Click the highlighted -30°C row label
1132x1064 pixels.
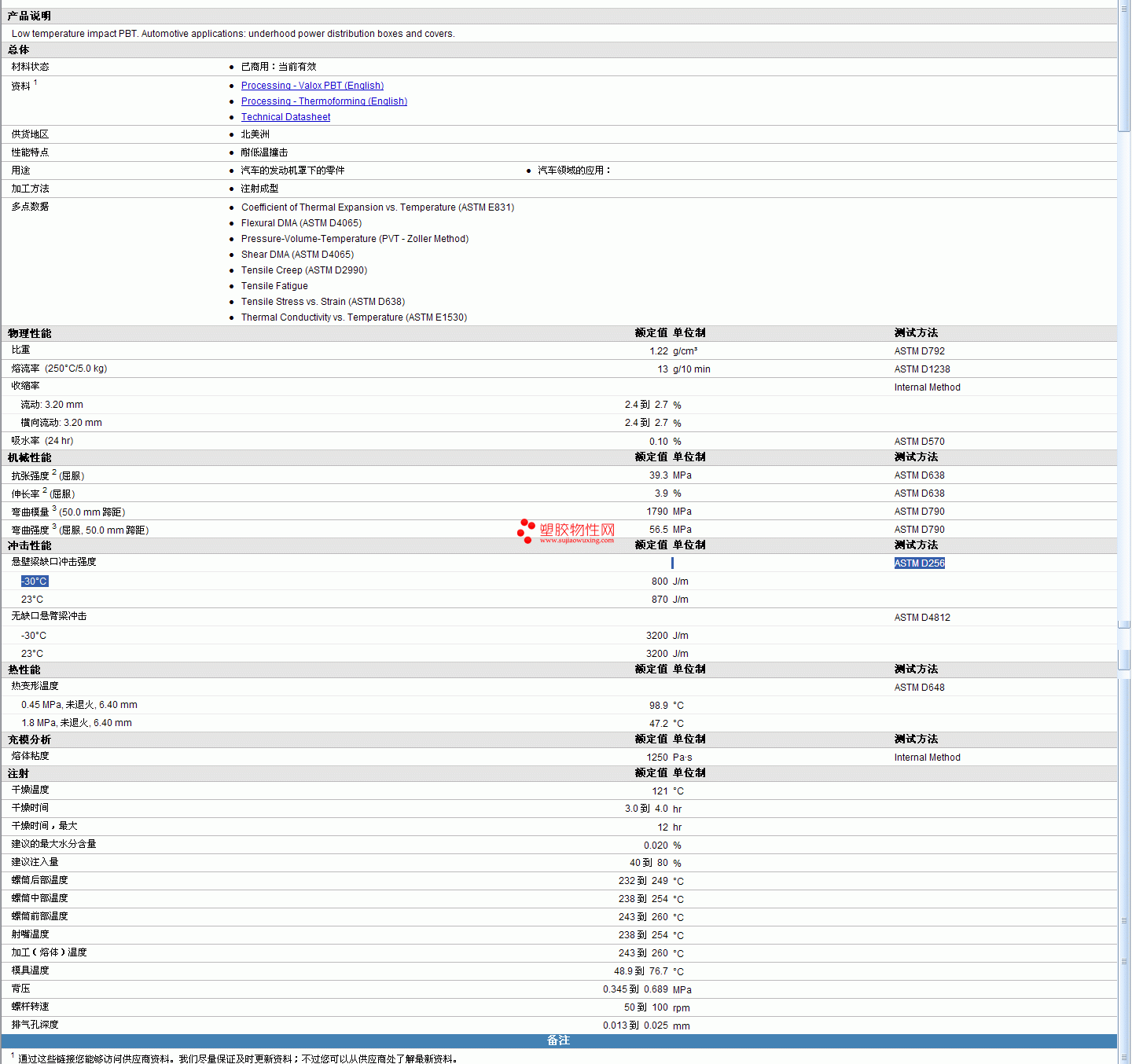coord(35,582)
